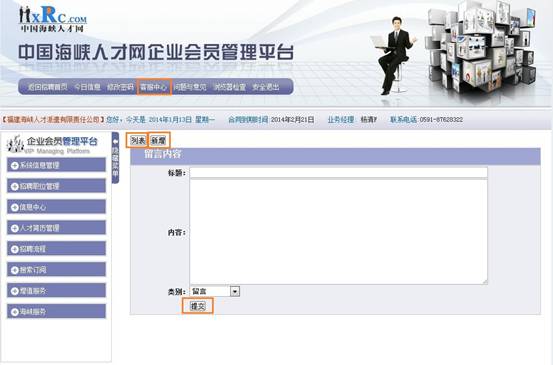This screenshot has width=553, height=365.
Task: Click the XRC.com site logo
Action: point(53,19)
